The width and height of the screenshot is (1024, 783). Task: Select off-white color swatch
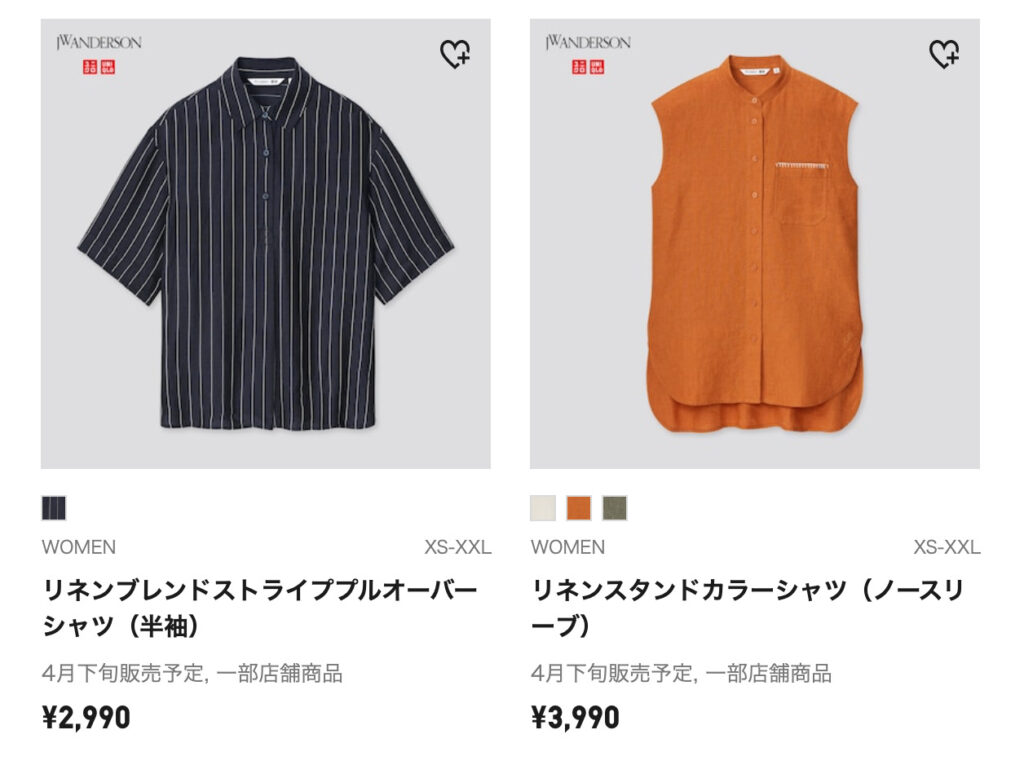pyautogui.click(x=543, y=507)
